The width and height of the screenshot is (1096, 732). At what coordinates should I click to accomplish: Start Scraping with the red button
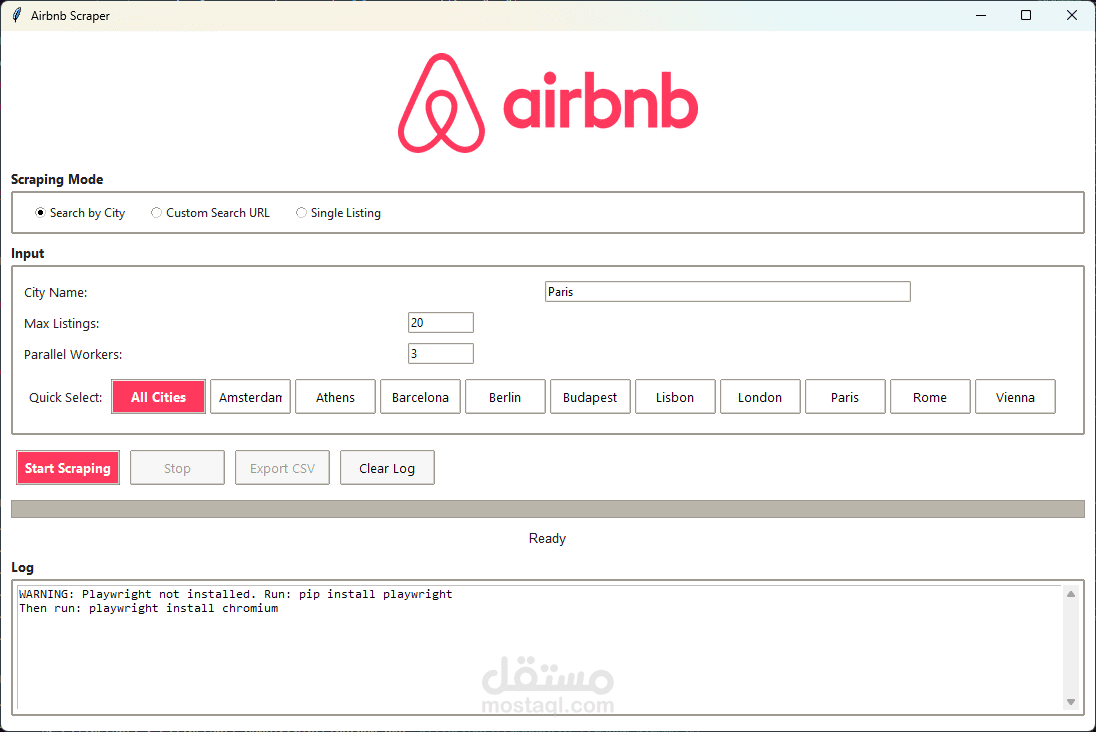[x=68, y=468]
